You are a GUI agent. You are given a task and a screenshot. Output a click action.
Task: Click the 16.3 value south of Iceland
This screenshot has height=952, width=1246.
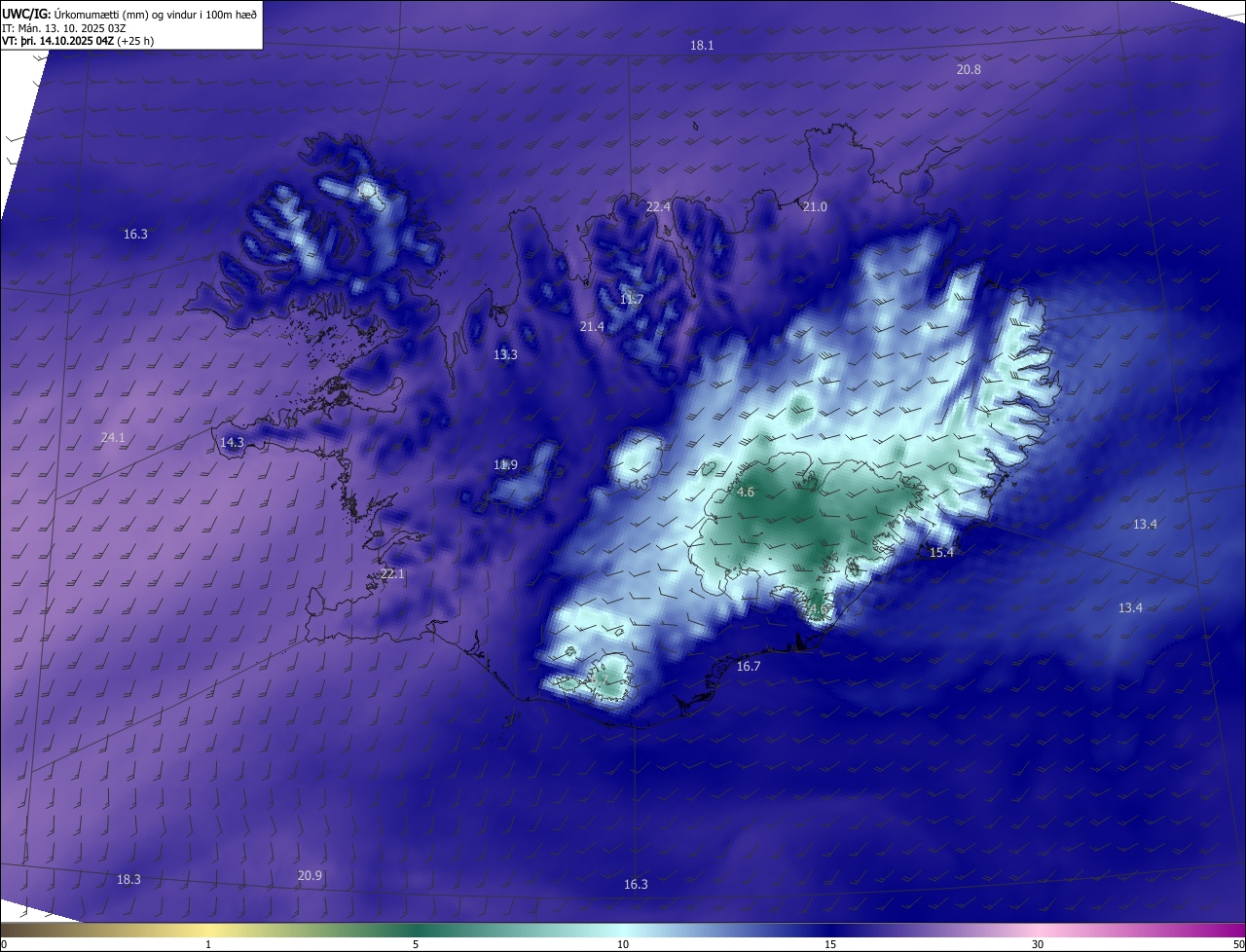[x=636, y=885]
